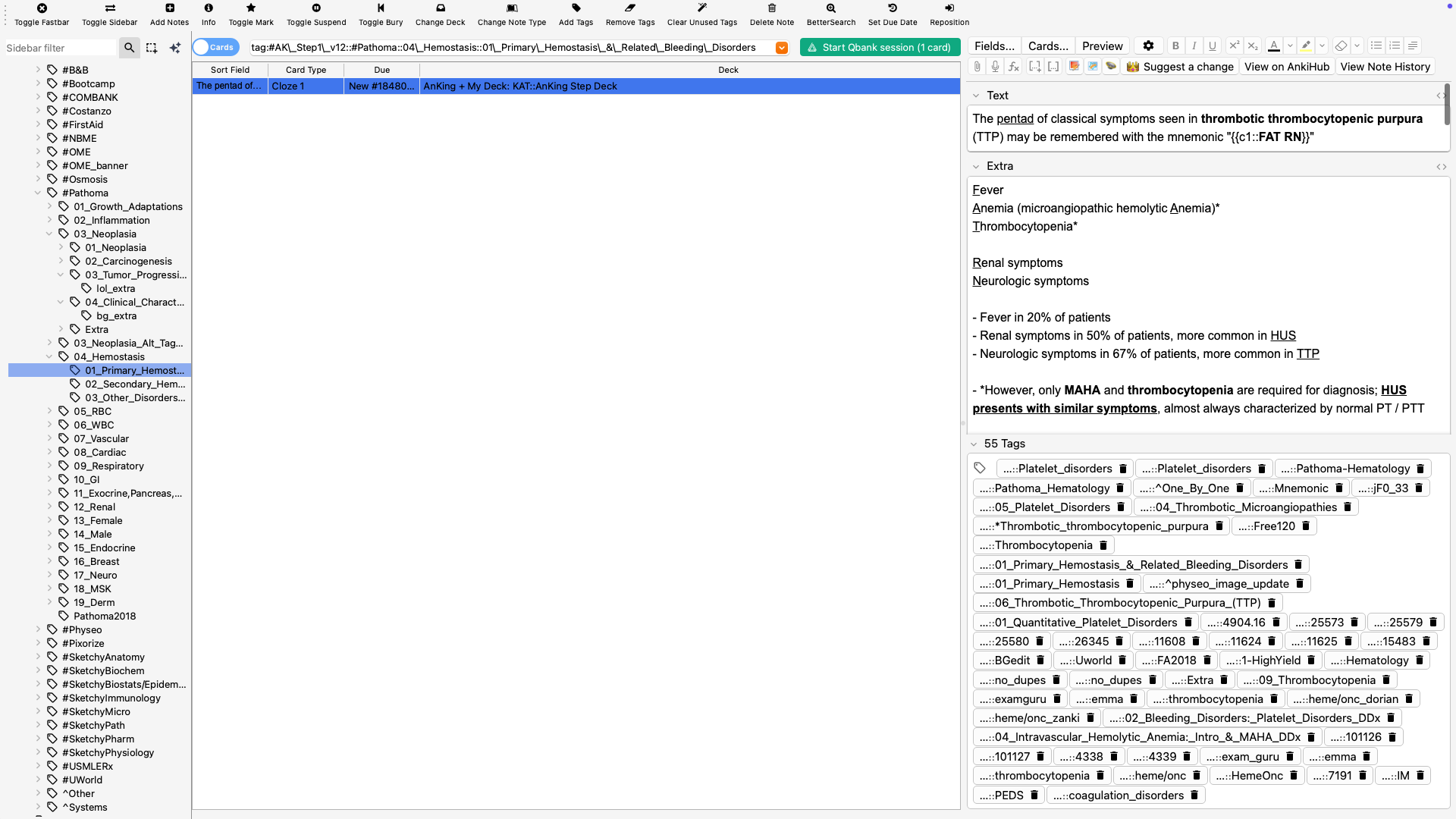Click the record audio microphone icon

click(995, 67)
